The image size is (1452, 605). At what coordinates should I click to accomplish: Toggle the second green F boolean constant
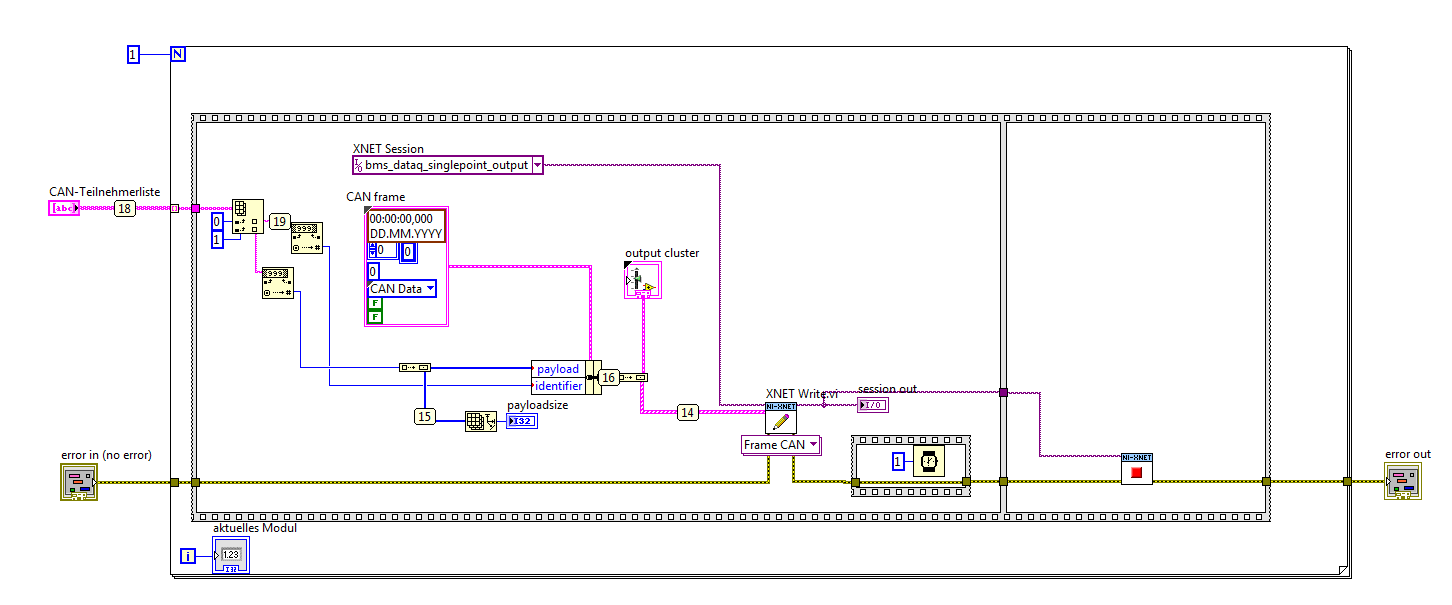pos(375,317)
